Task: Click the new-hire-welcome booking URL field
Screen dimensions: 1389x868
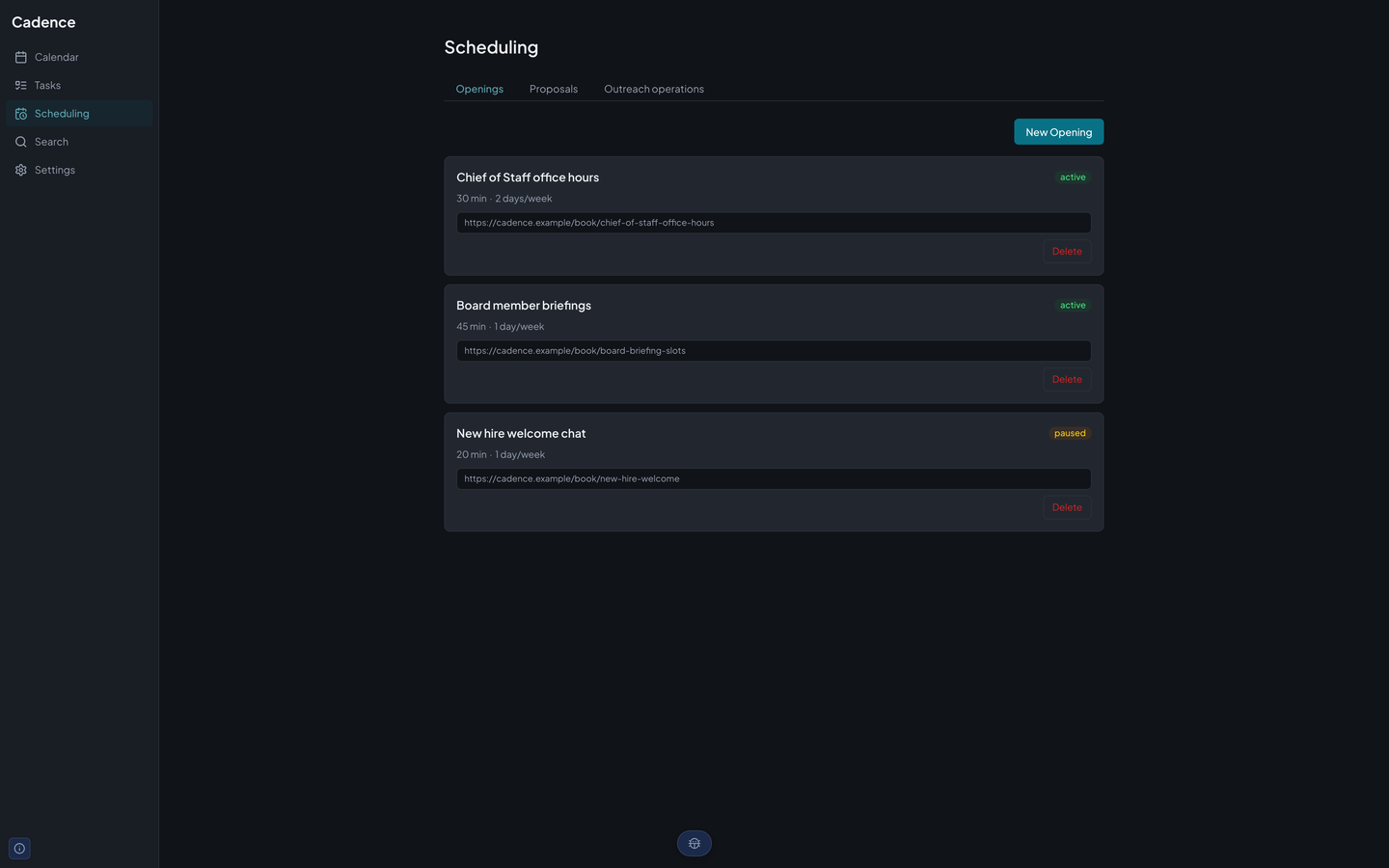Action: [x=774, y=478]
